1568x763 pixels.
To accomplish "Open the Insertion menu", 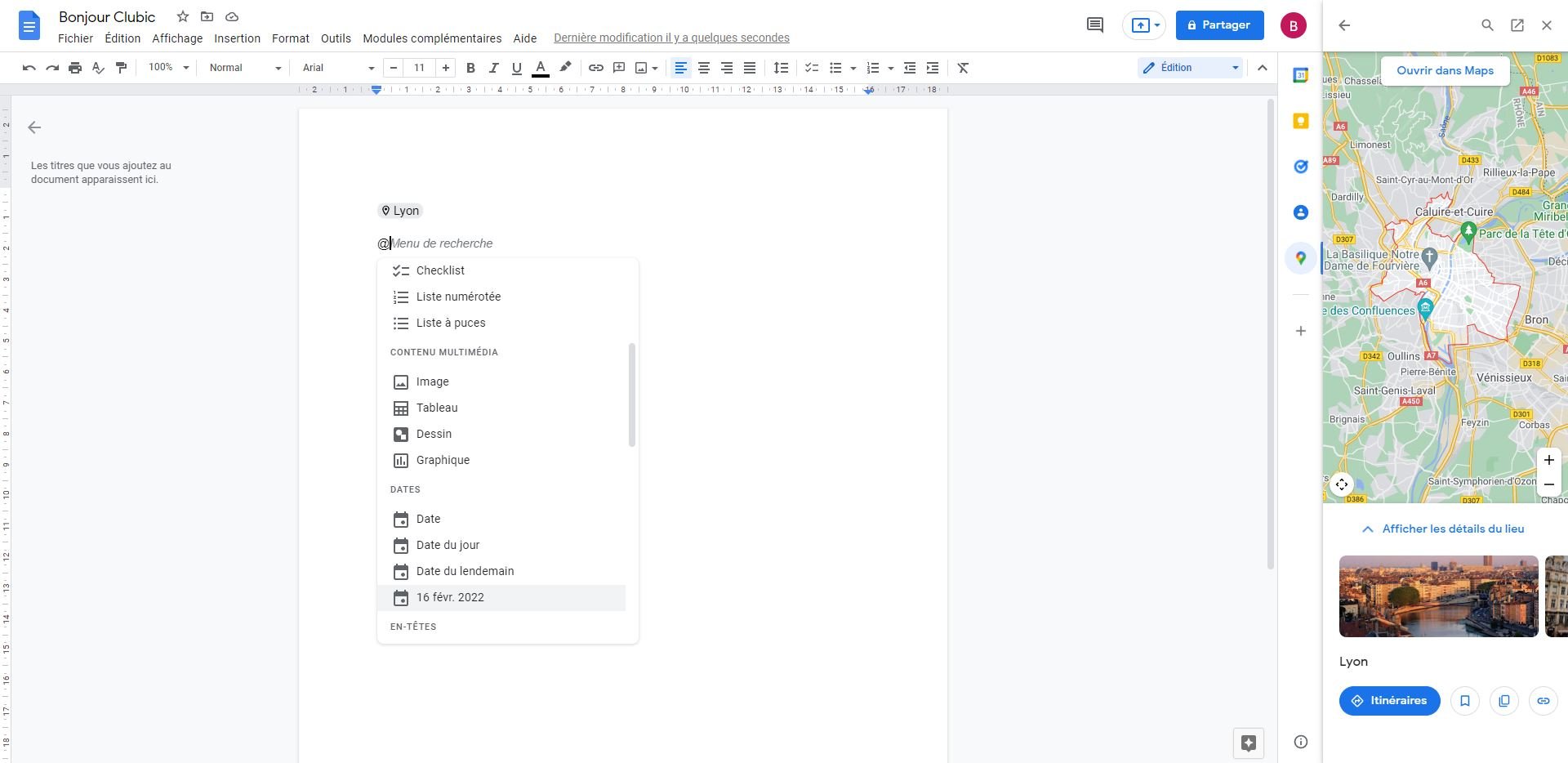I will (237, 38).
